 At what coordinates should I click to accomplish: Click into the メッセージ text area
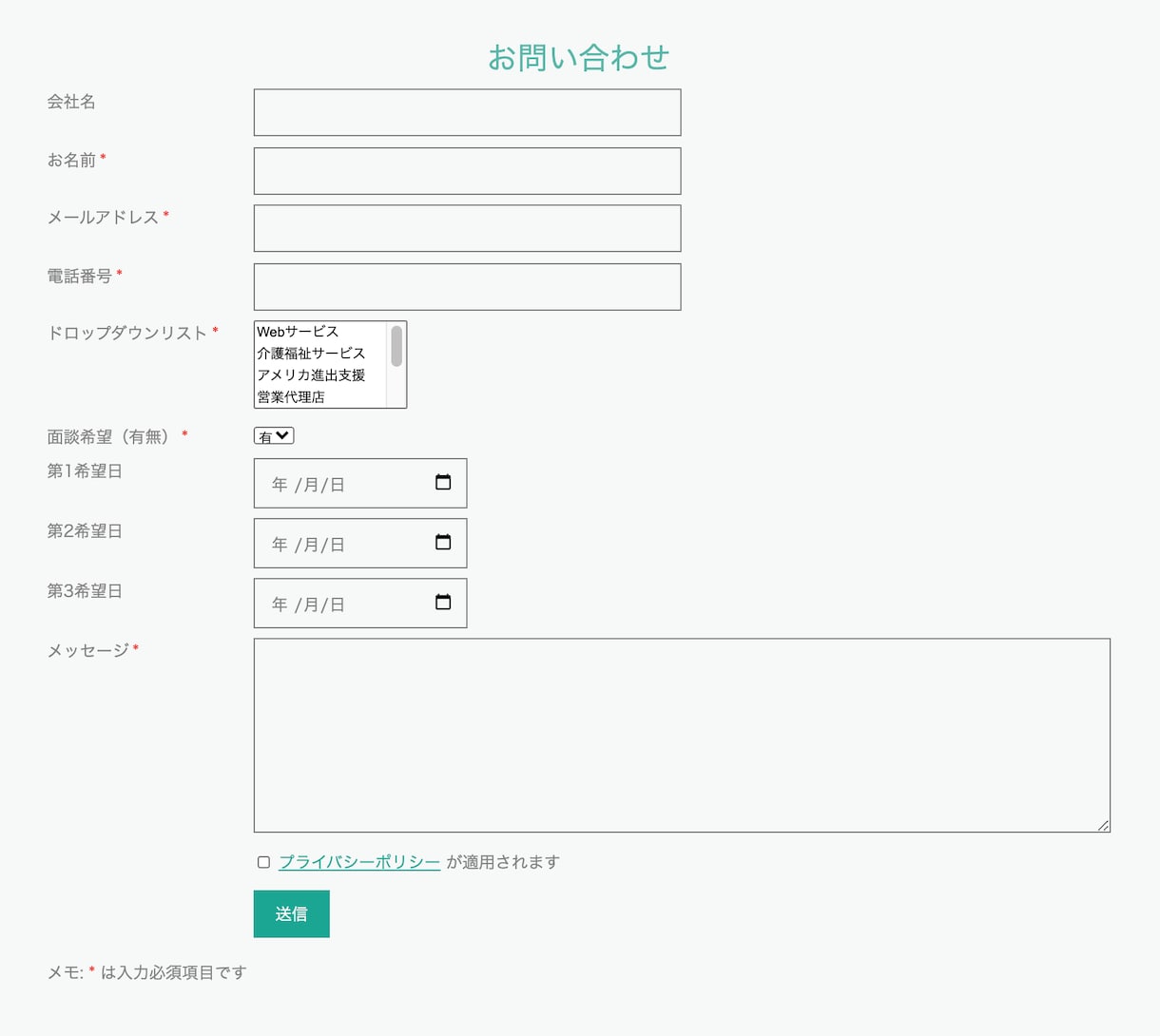pyautogui.click(x=682, y=736)
